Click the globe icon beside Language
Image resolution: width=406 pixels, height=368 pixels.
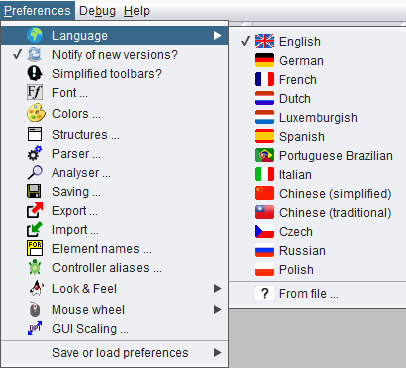(35, 35)
